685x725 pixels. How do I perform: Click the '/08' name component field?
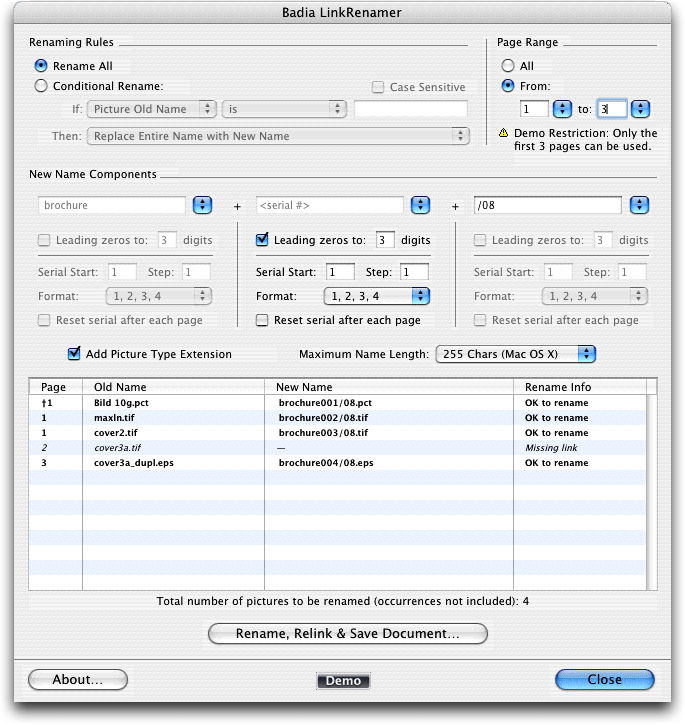[x=547, y=205]
